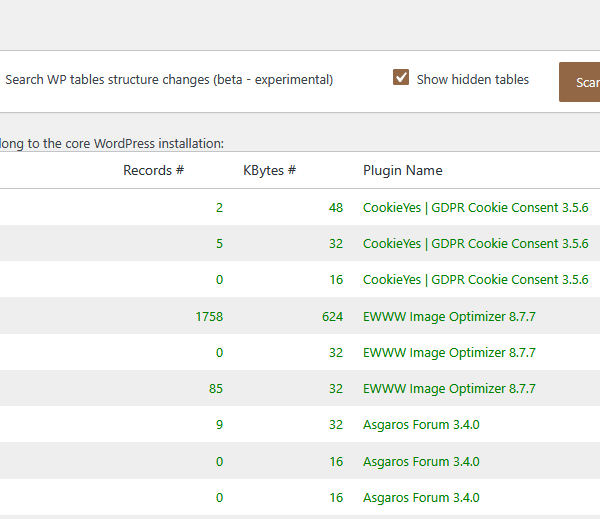Click the 624 KBytes value
The height and width of the screenshot is (519, 600).
(x=333, y=317)
